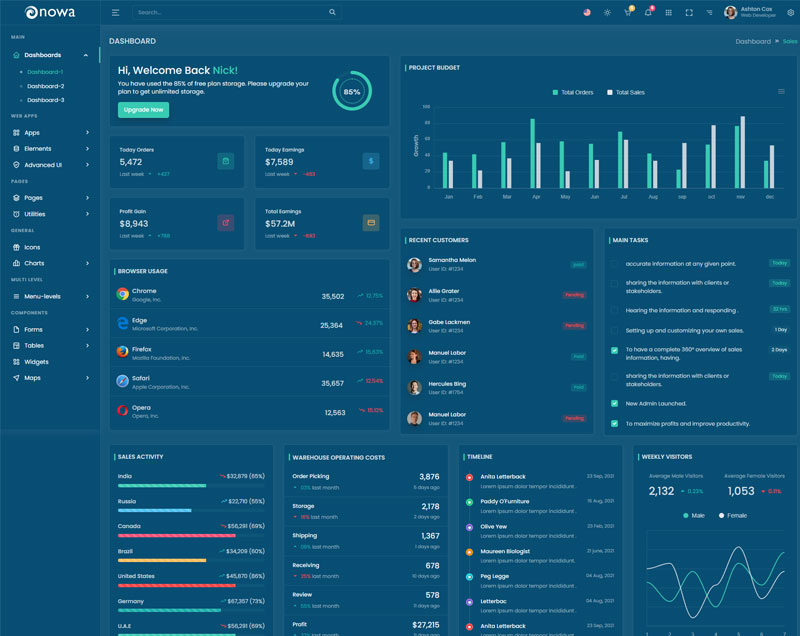The width and height of the screenshot is (800, 636).
Task: Open notifications bell icon
Action: 648,13
